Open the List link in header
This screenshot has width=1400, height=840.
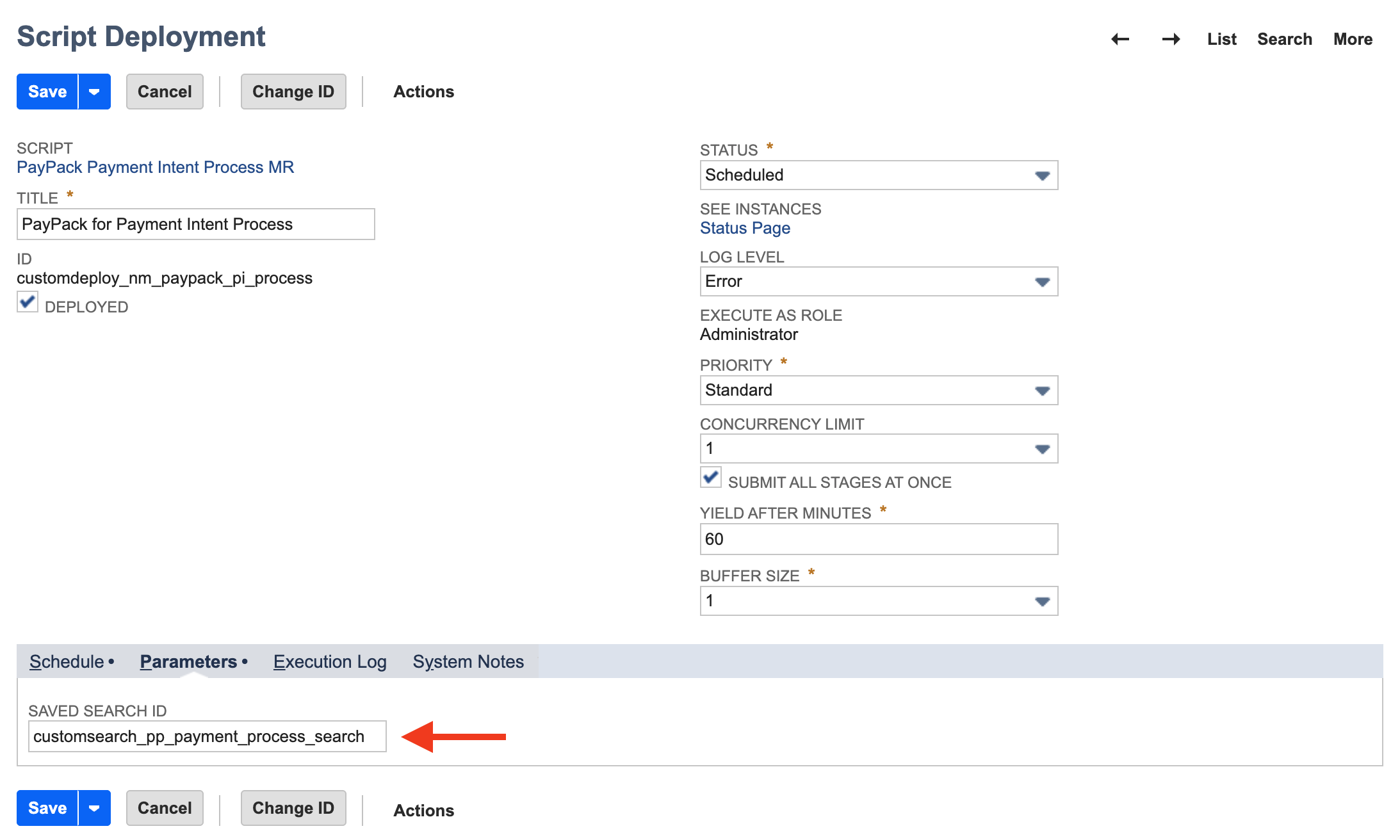tap(1221, 39)
